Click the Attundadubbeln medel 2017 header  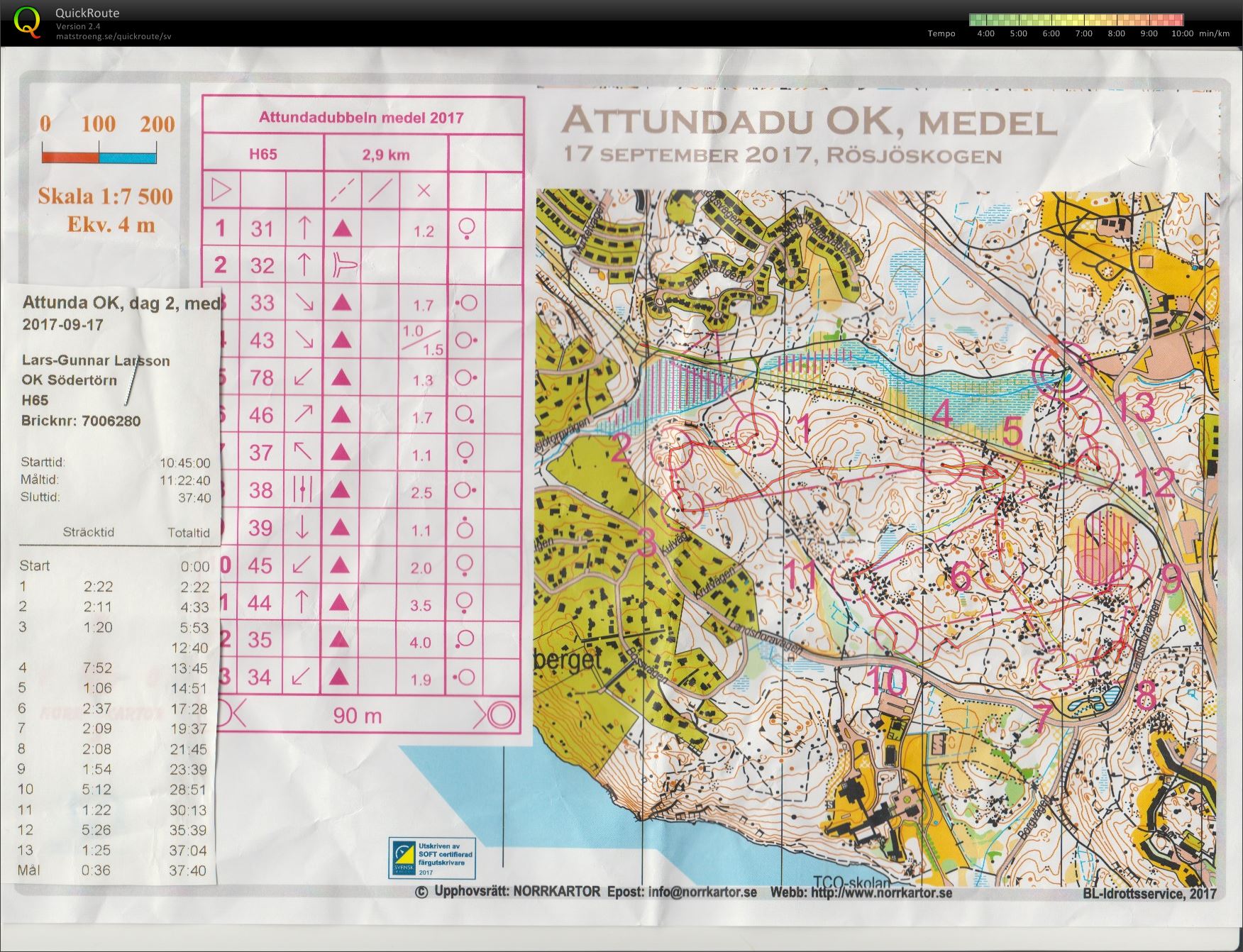click(x=361, y=118)
